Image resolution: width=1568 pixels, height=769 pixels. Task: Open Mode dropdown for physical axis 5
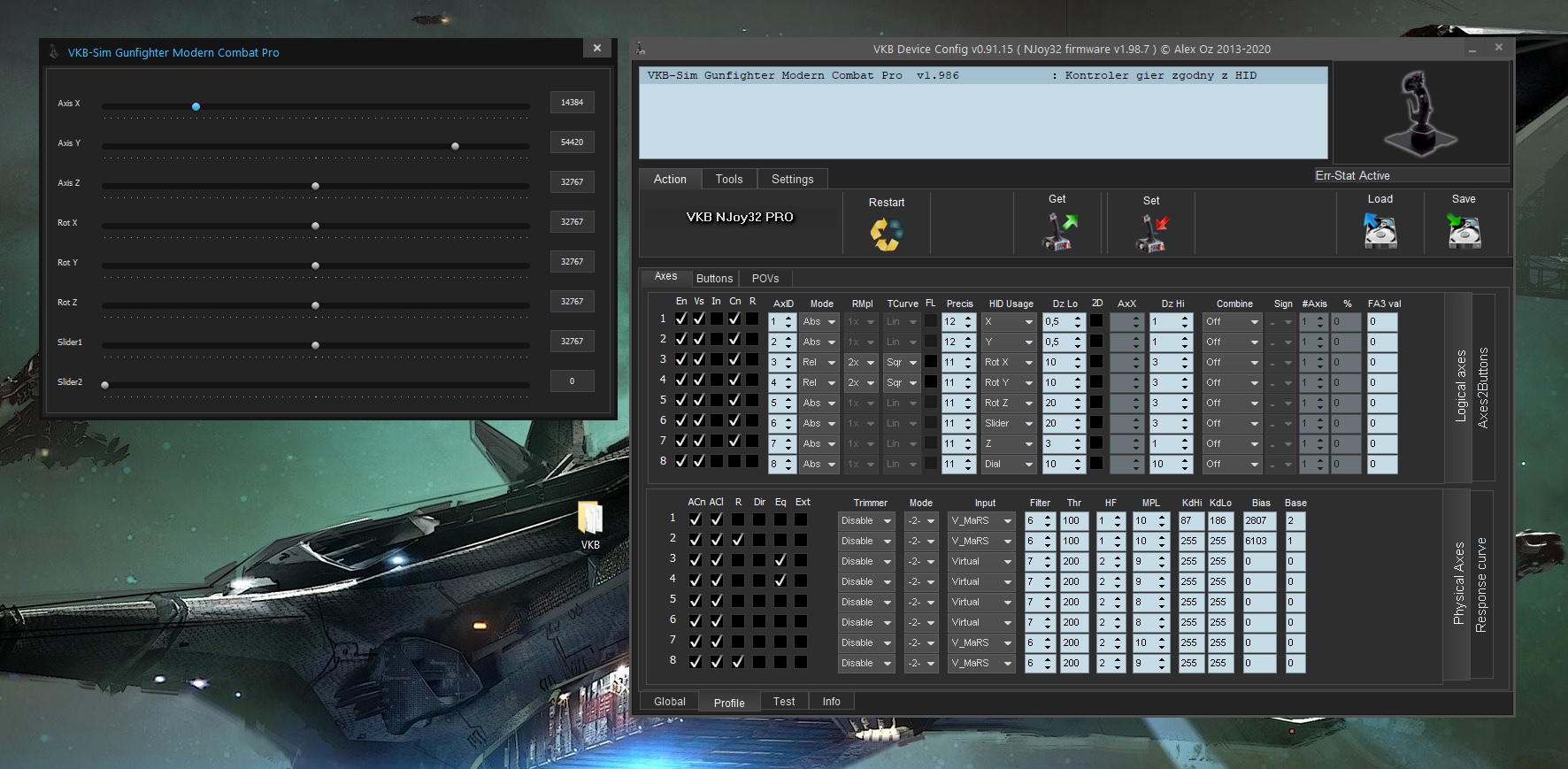(x=920, y=603)
